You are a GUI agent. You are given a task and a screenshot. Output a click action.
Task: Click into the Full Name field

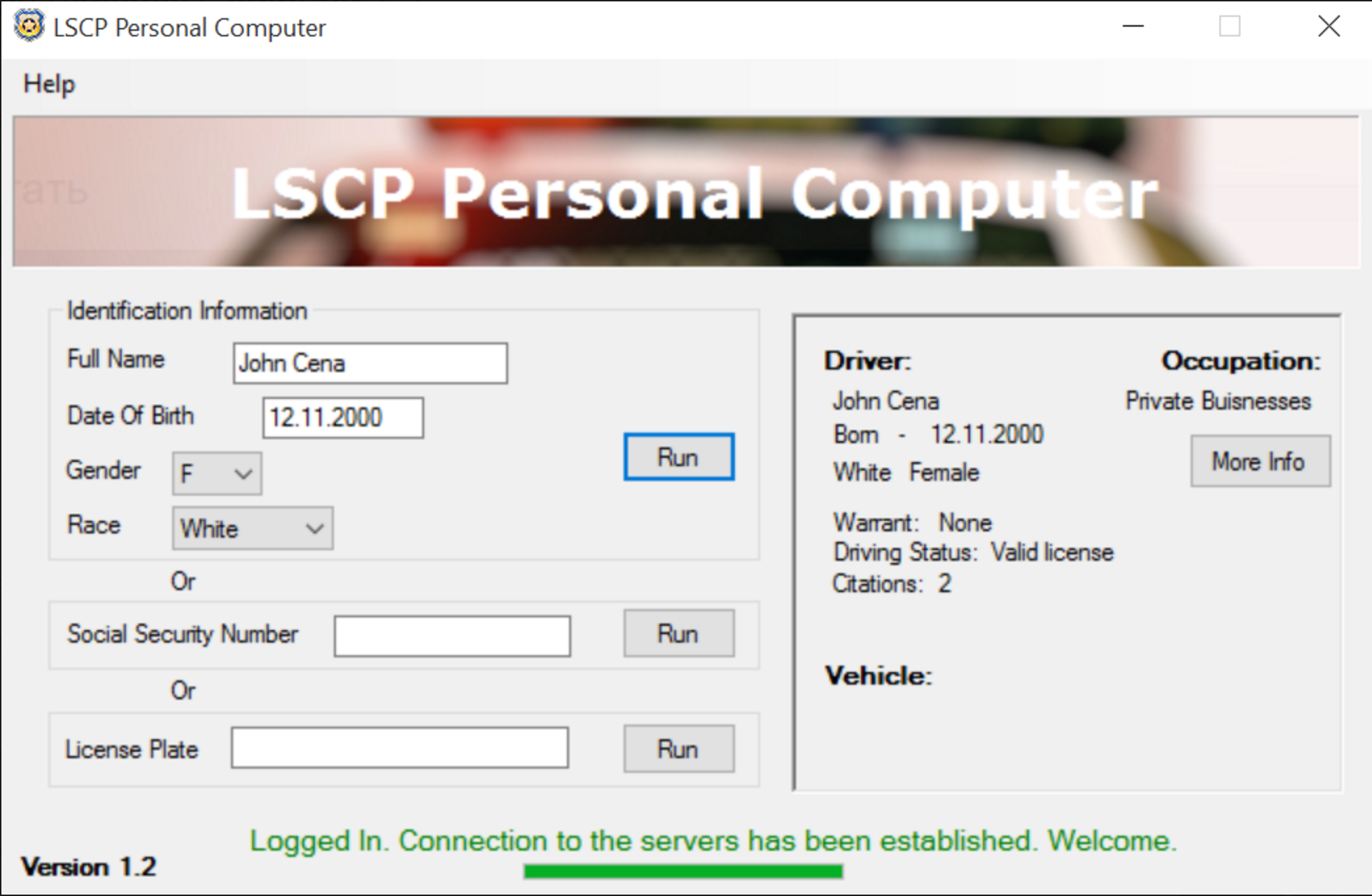pyautogui.click(x=370, y=363)
